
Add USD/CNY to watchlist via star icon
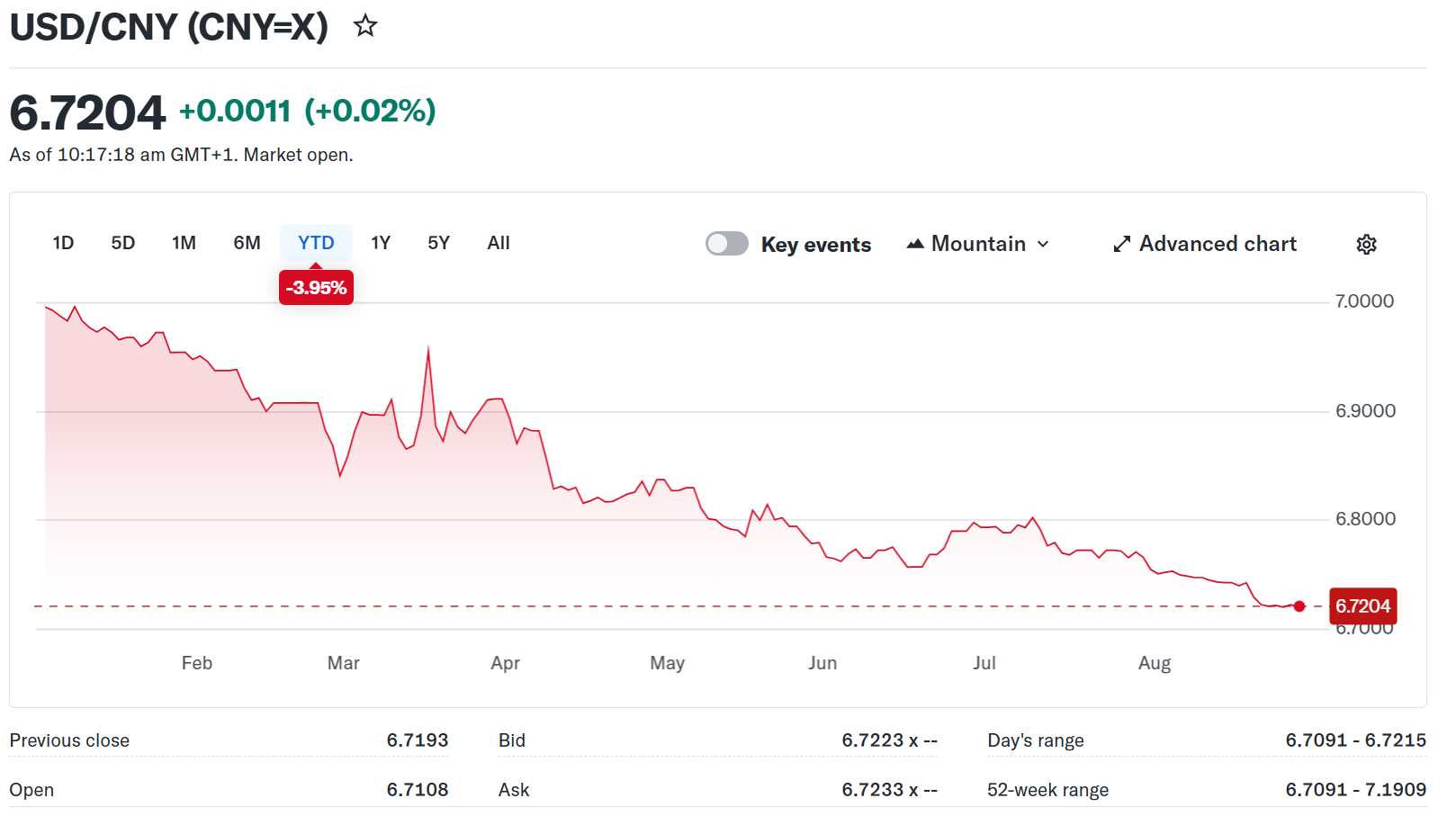(365, 26)
